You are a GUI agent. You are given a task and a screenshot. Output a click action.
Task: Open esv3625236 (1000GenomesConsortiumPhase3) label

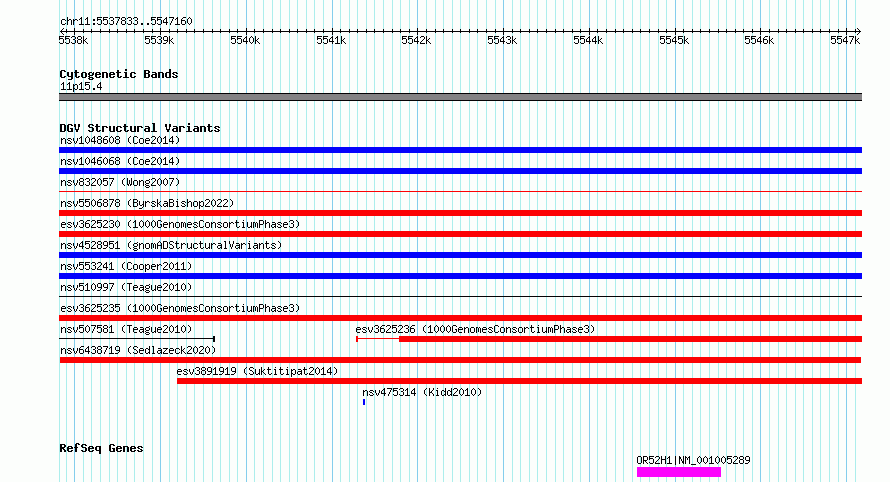(x=475, y=329)
